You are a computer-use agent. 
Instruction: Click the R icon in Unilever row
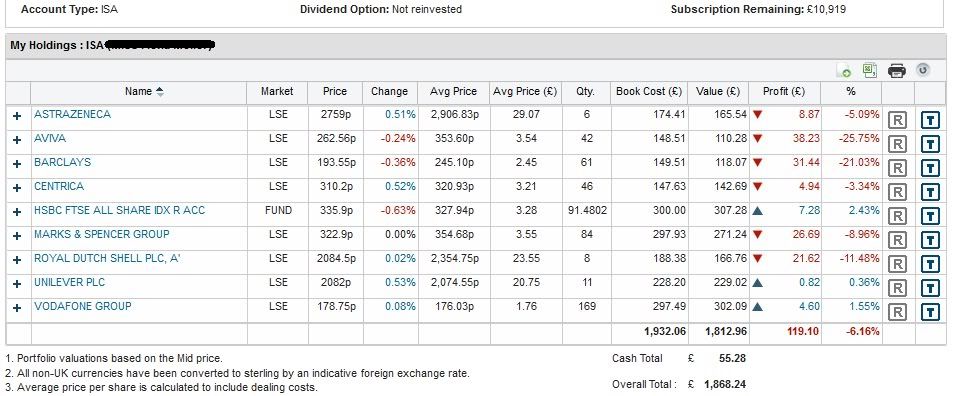(897, 288)
